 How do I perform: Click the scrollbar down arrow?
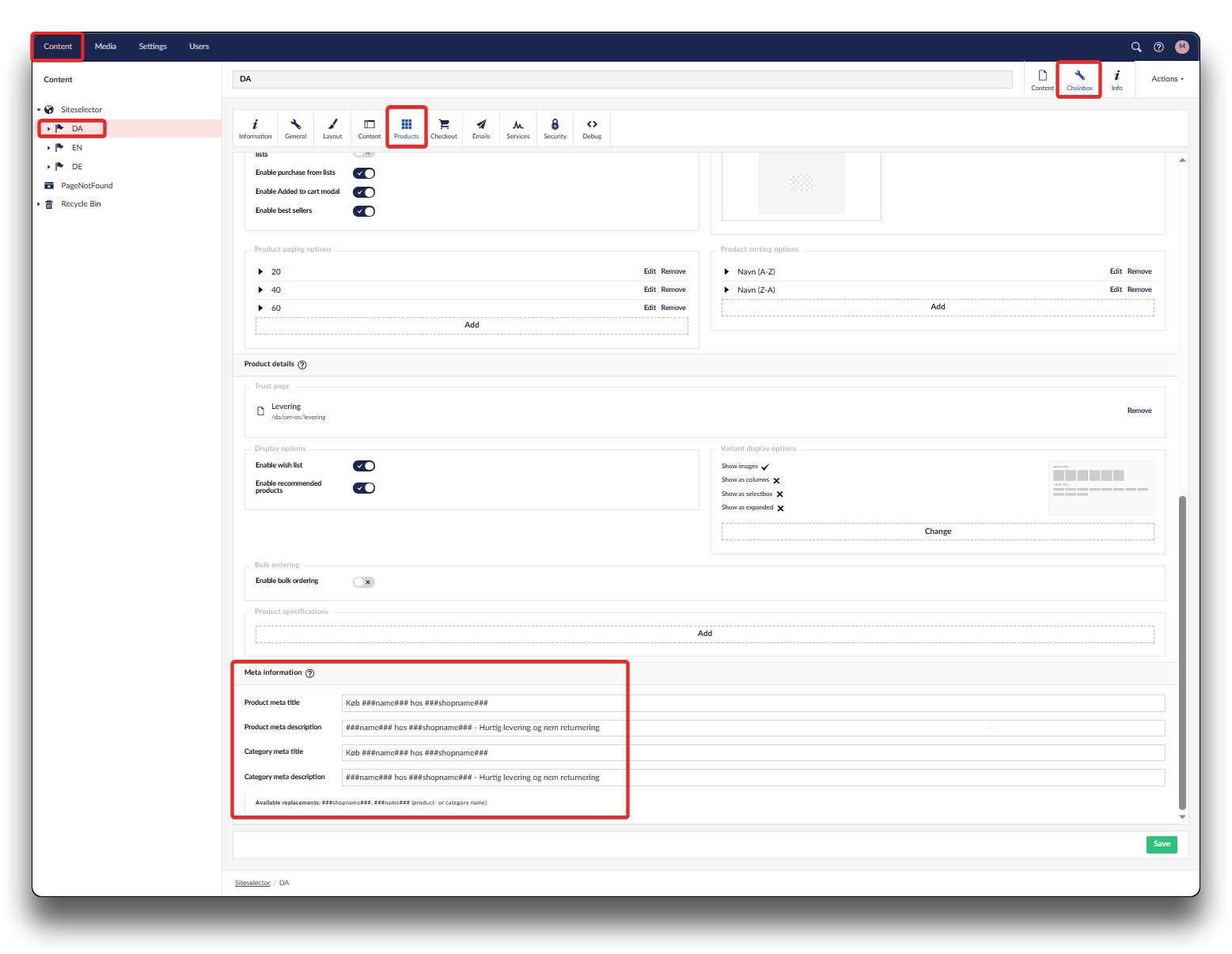pos(1182,817)
